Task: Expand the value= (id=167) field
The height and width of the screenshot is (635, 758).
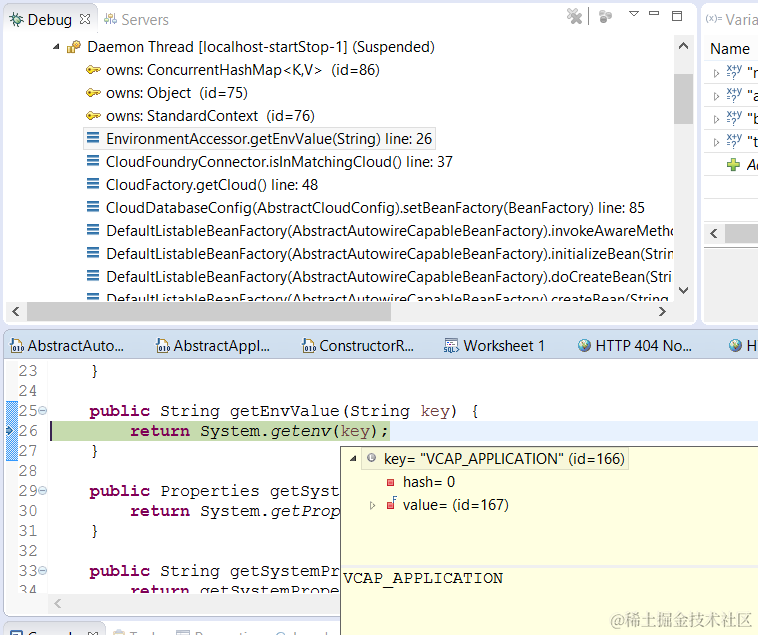Action: point(372,505)
